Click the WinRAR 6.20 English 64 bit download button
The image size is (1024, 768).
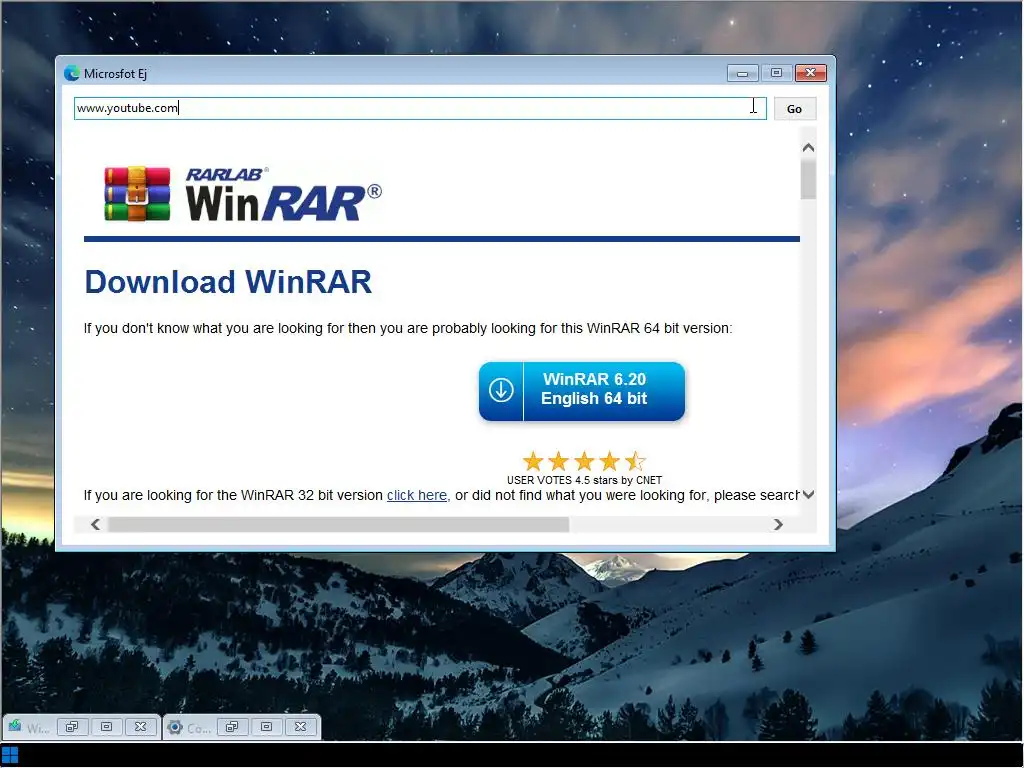tap(581, 391)
